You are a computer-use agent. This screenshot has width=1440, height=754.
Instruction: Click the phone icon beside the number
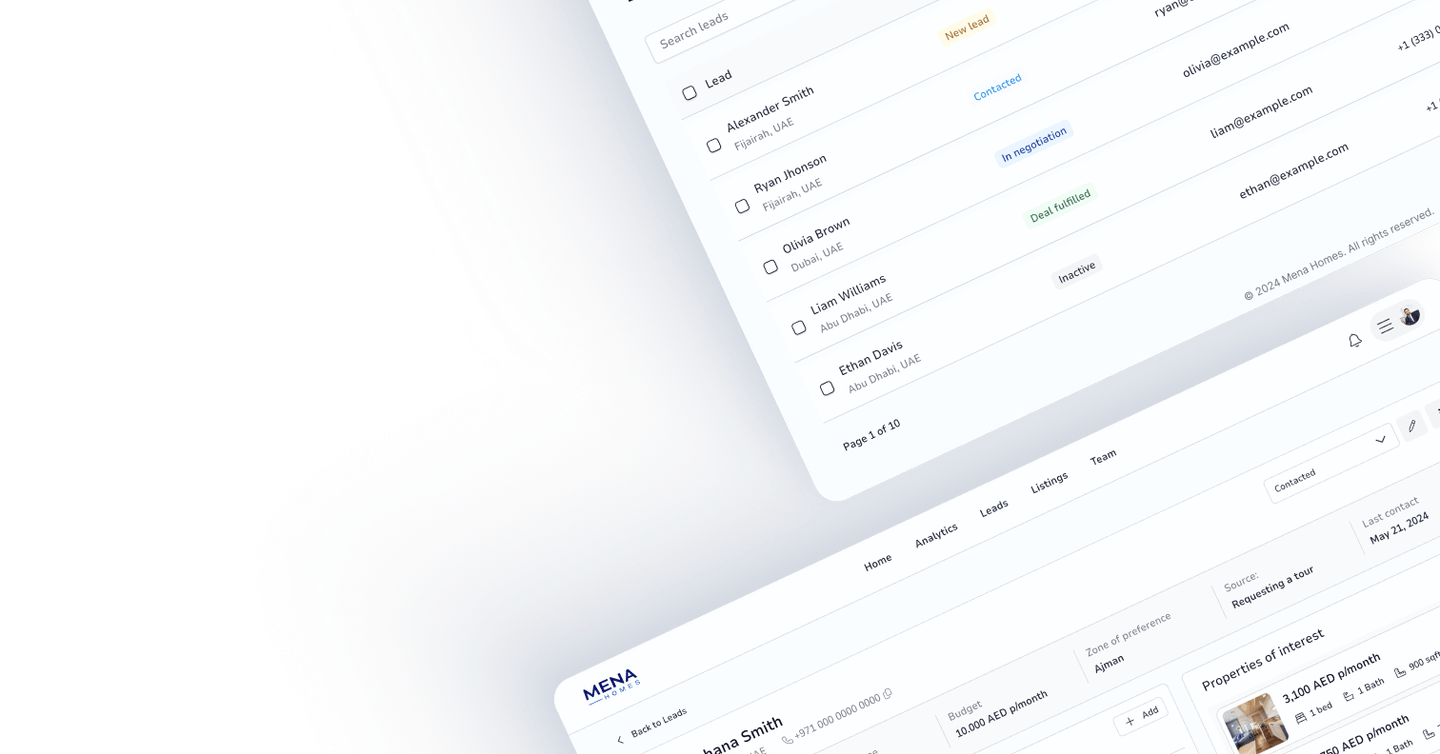(x=787, y=738)
